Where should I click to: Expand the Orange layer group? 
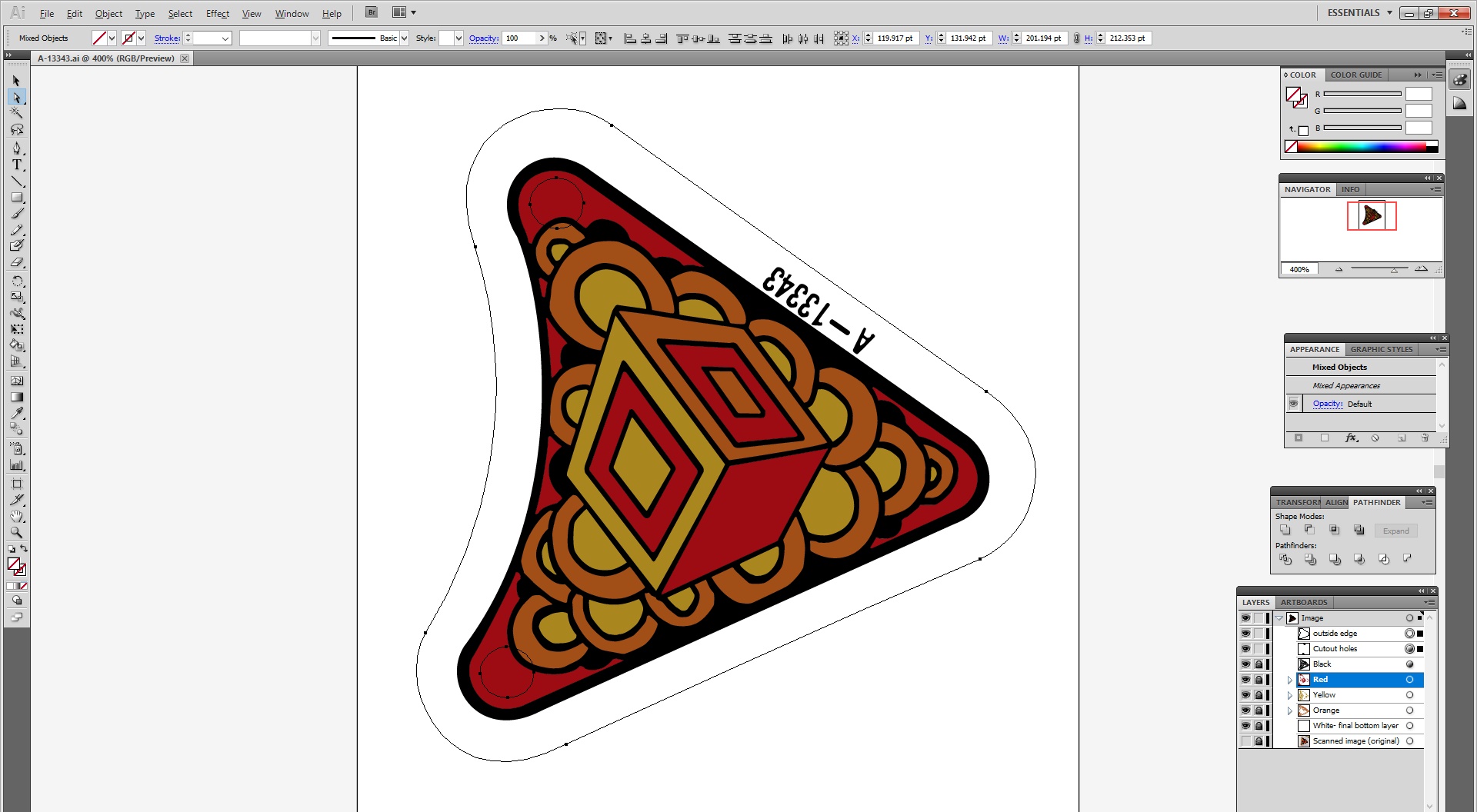1290,710
